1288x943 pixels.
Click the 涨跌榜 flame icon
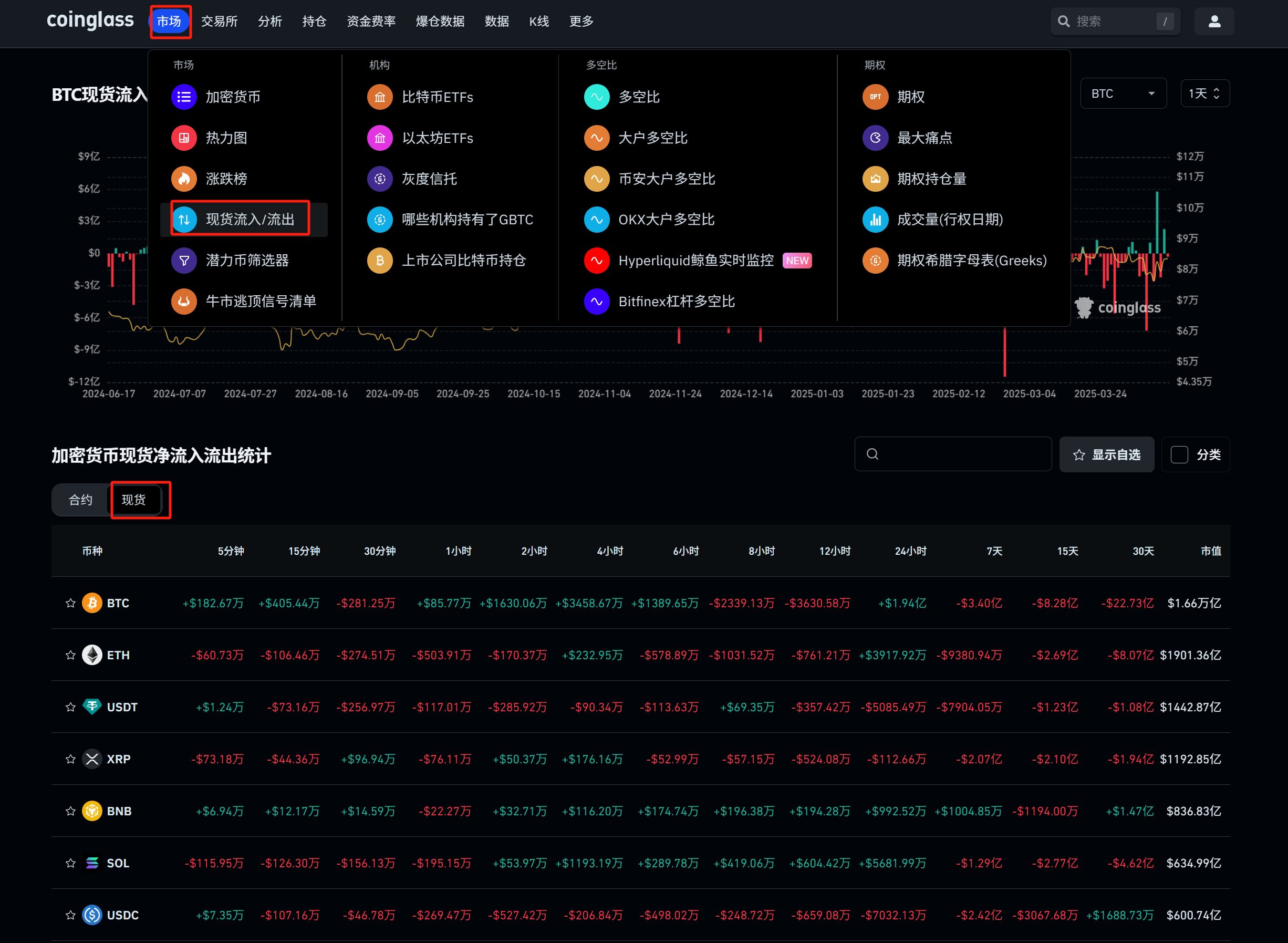pos(184,179)
